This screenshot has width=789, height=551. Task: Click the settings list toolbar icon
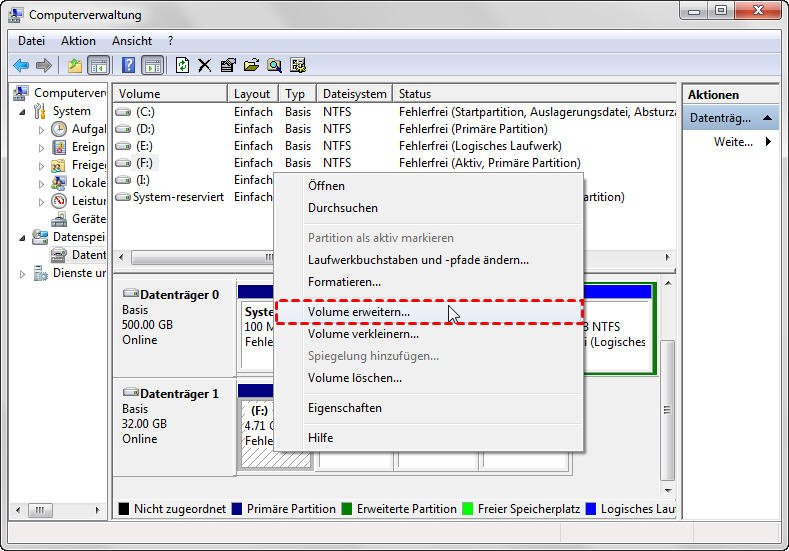pyautogui.click(x=298, y=65)
